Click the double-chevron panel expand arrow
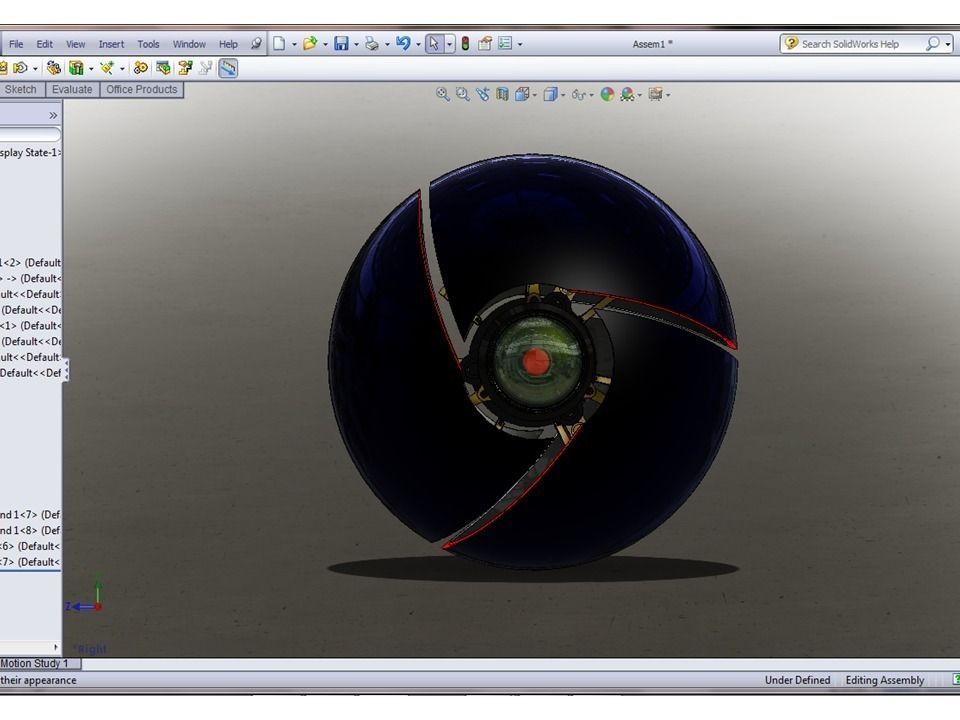This screenshot has height=720, width=960. (x=53, y=115)
